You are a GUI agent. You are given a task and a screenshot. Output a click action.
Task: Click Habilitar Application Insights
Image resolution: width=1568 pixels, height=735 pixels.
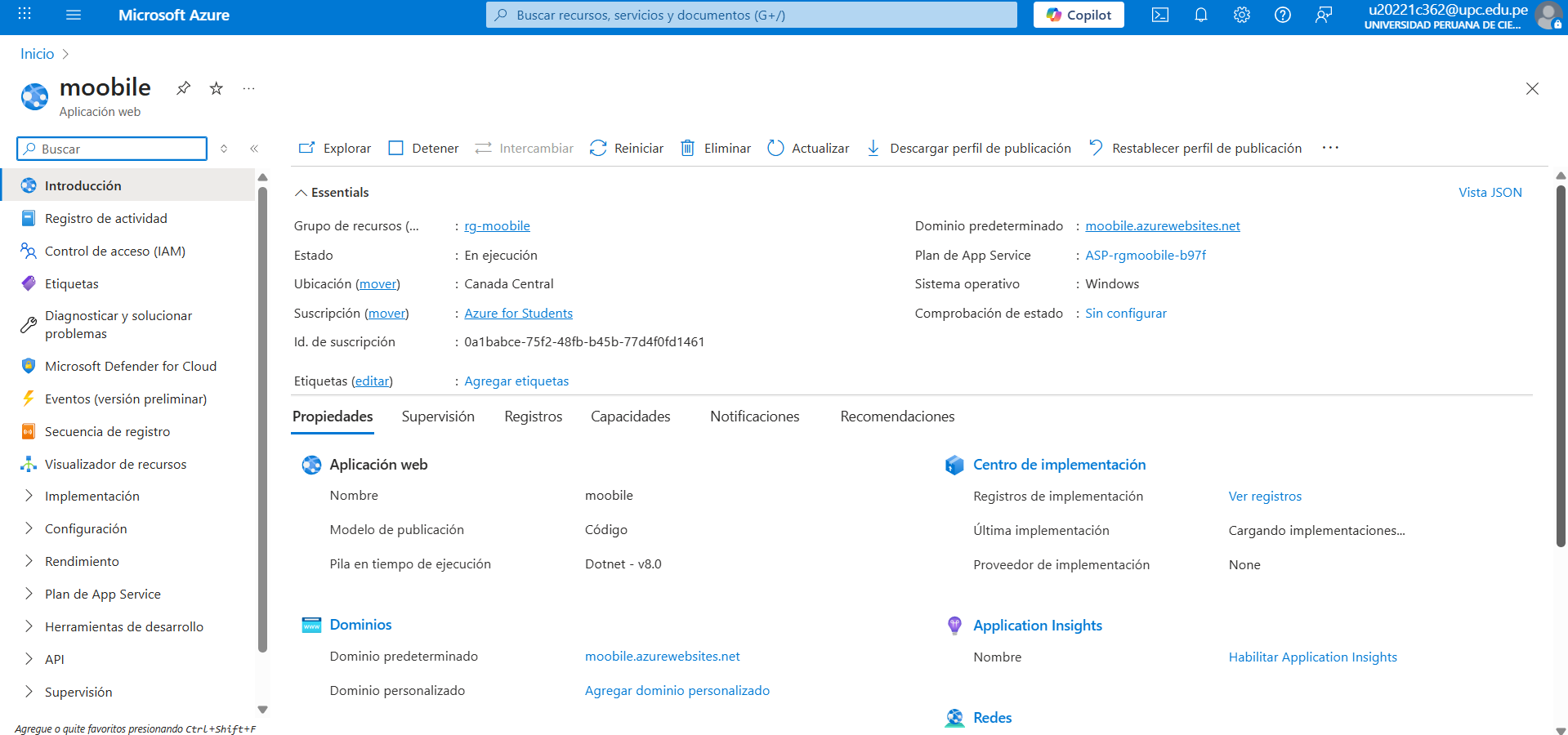click(x=1312, y=657)
